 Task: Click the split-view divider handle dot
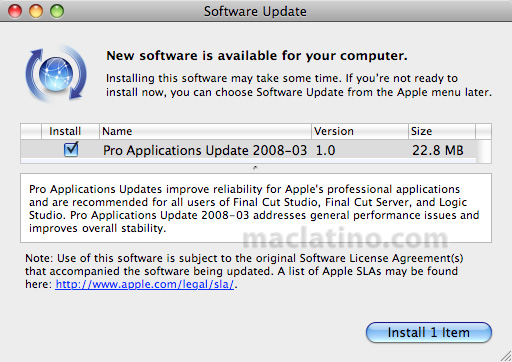coord(255,168)
